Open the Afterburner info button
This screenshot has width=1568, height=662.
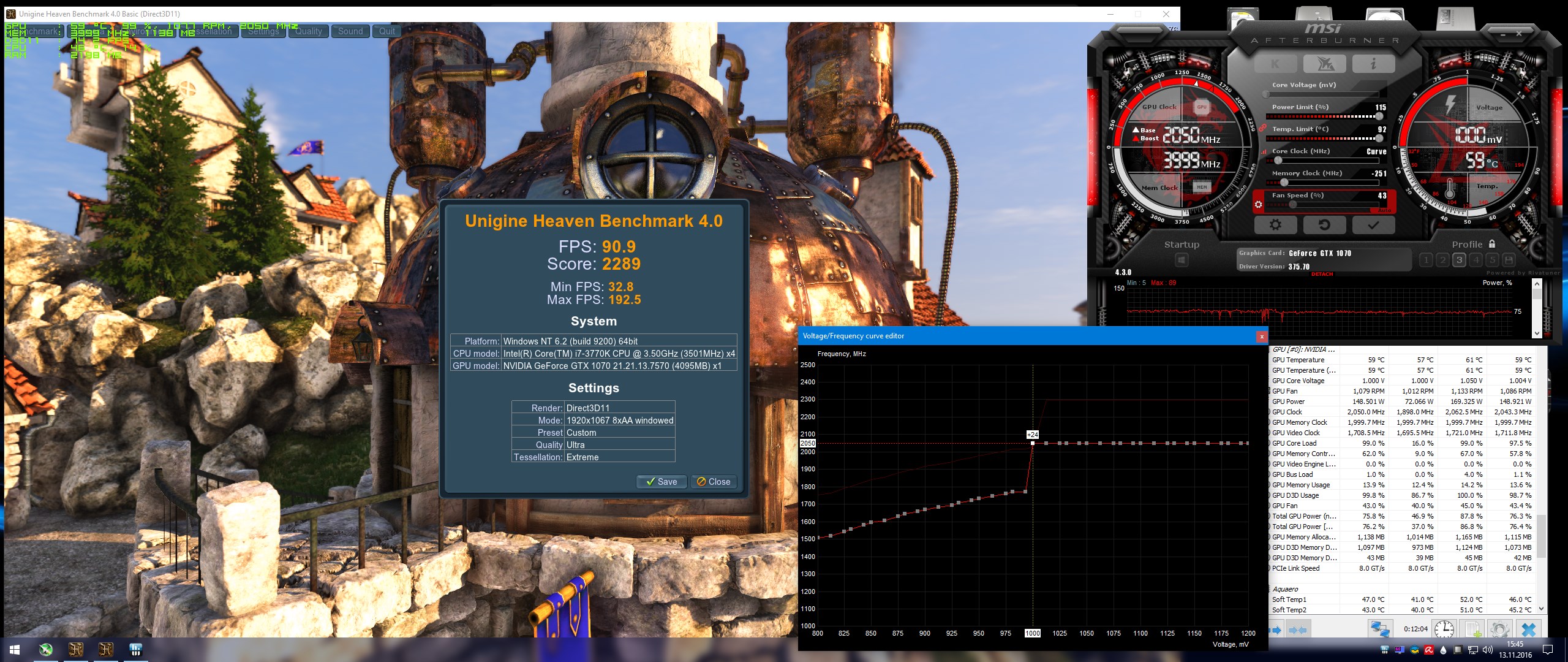tap(1373, 63)
